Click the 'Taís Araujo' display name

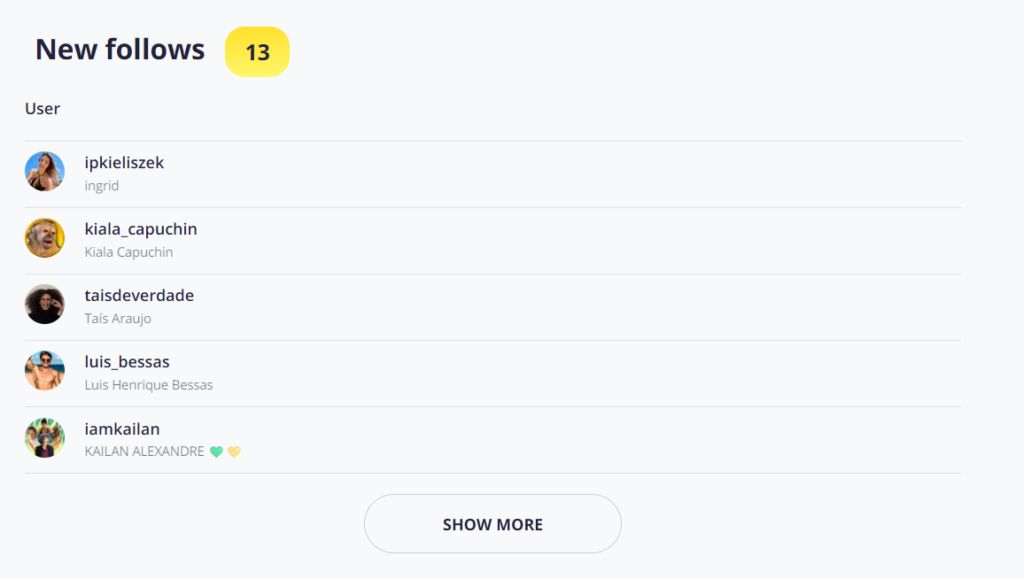[118, 319]
